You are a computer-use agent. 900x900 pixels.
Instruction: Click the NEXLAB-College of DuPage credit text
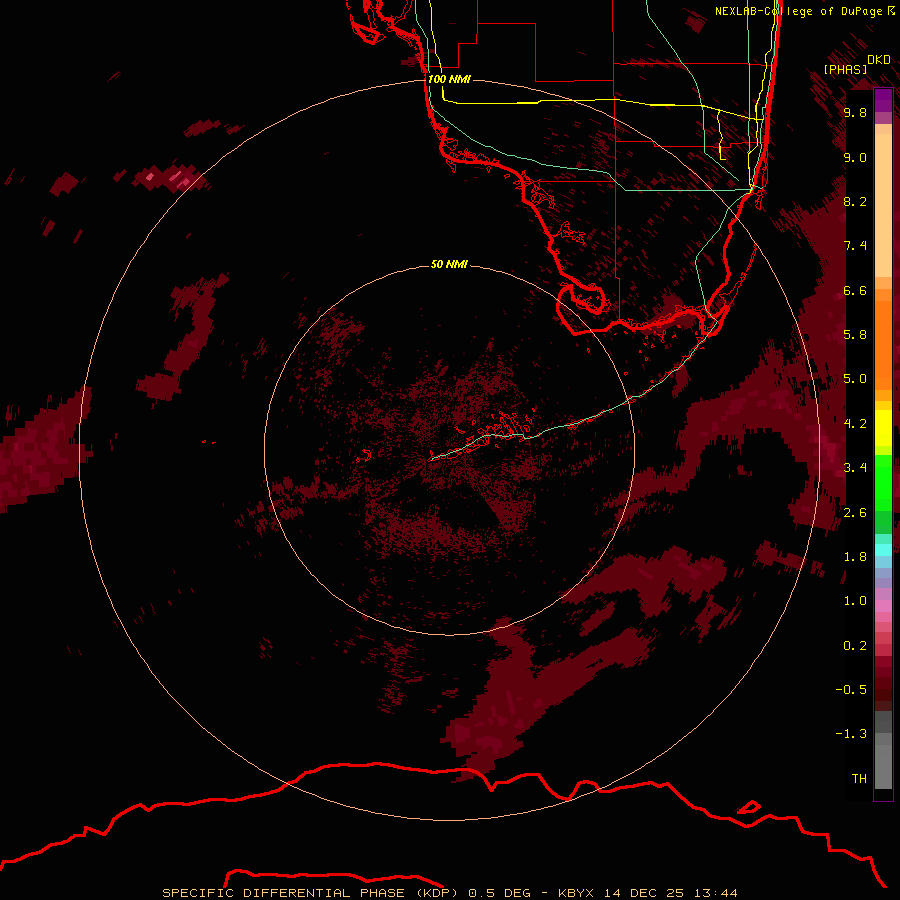798,11
